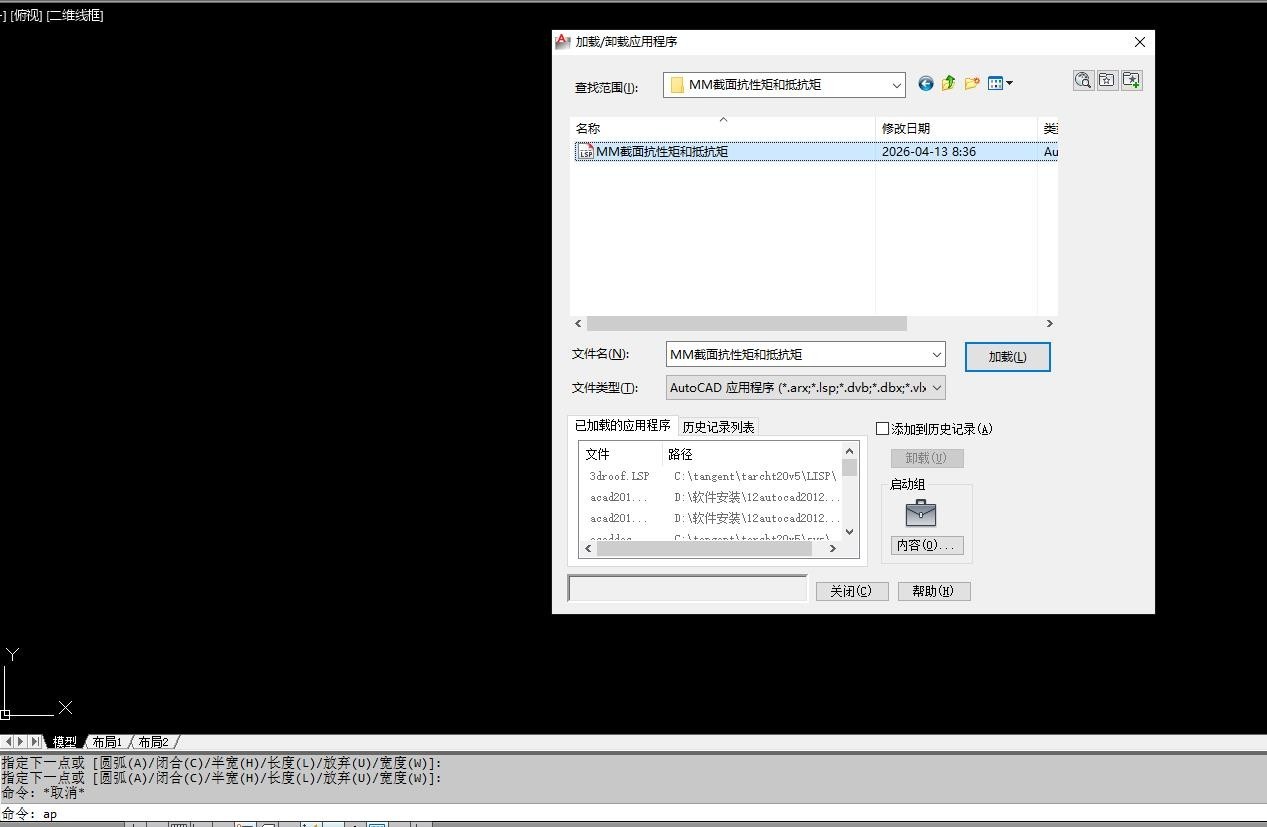Go up one folder level
The height and width of the screenshot is (827, 1267).
coord(948,84)
